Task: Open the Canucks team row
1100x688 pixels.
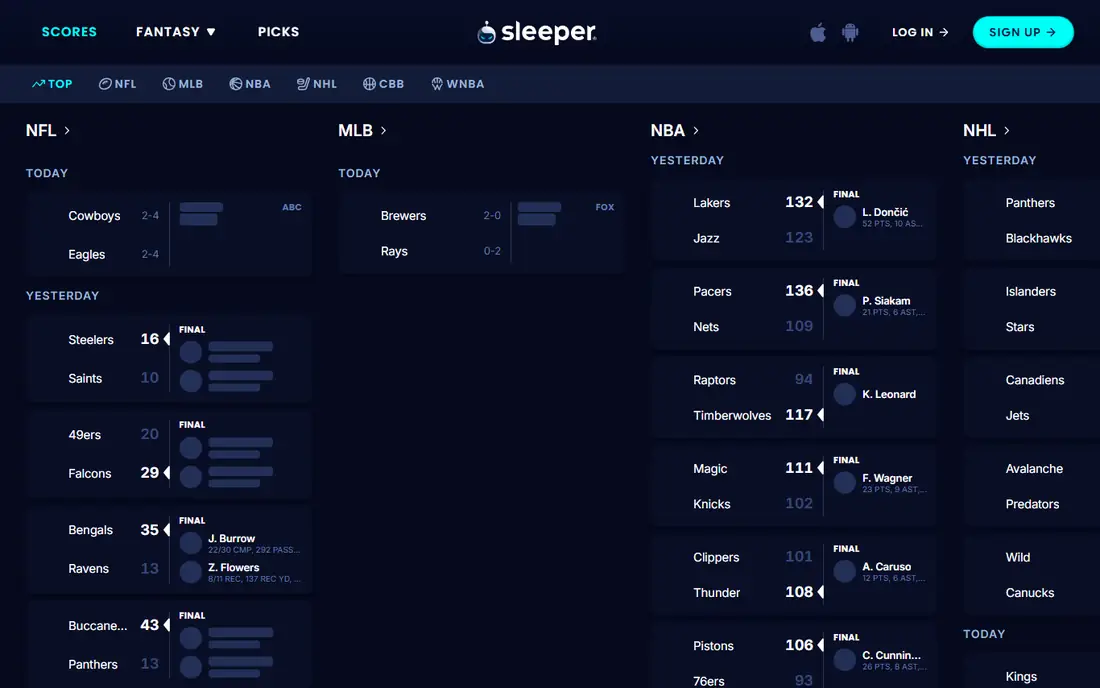Action: click(x=1030, y=593)
